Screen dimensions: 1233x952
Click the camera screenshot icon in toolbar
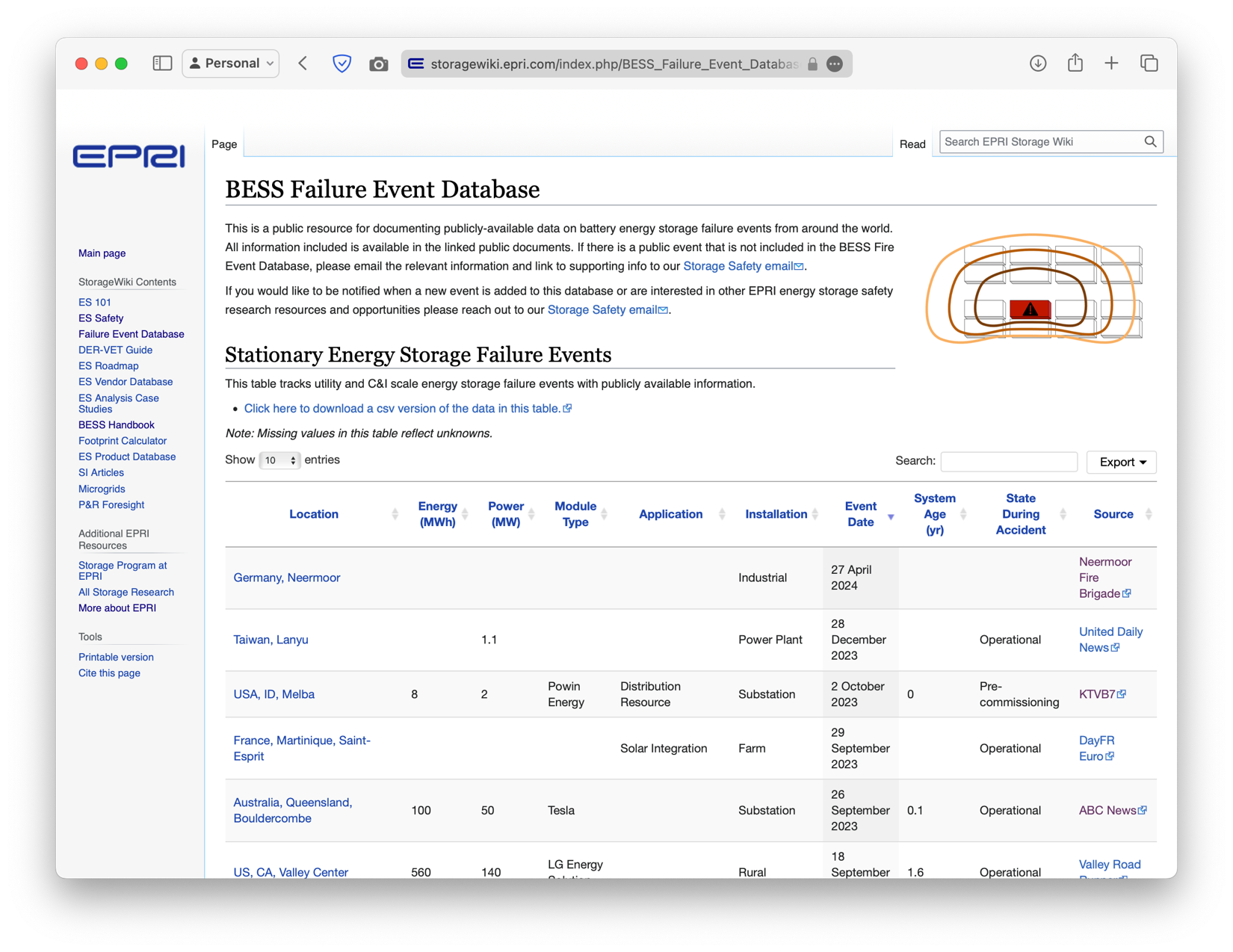379,64
